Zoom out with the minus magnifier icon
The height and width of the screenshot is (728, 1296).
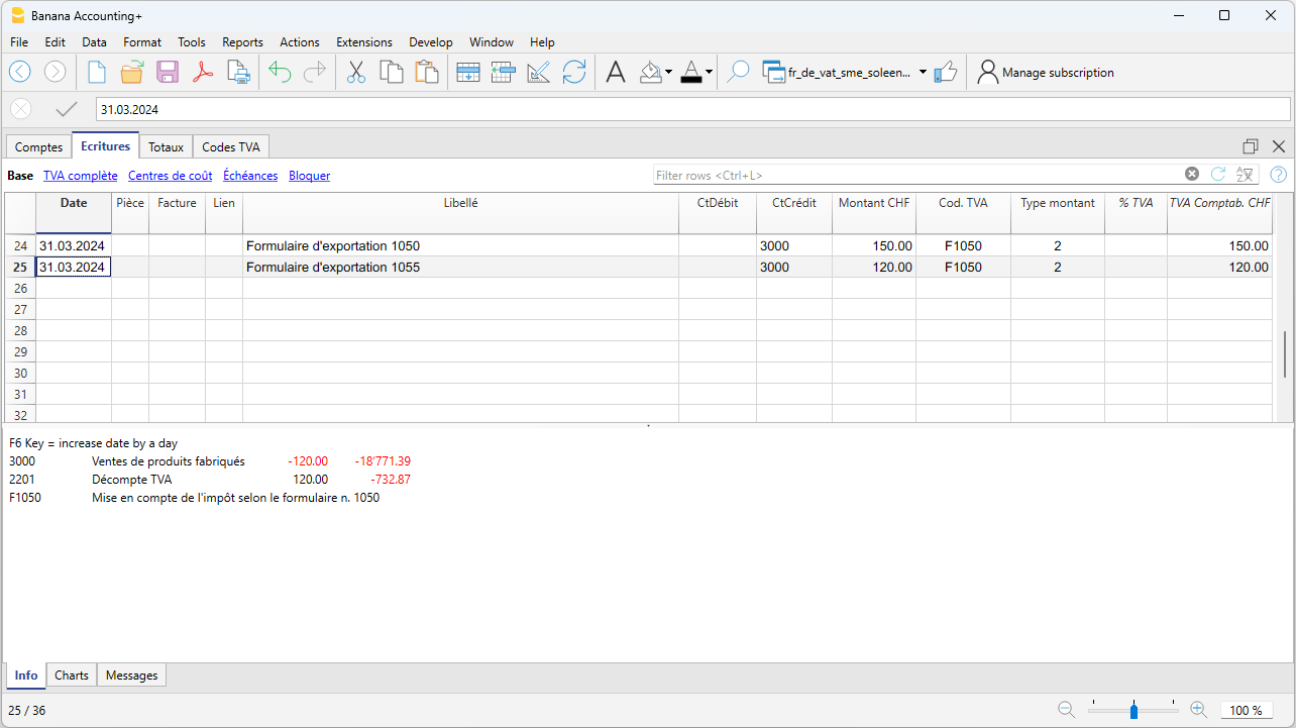[x=1066, y=710]
